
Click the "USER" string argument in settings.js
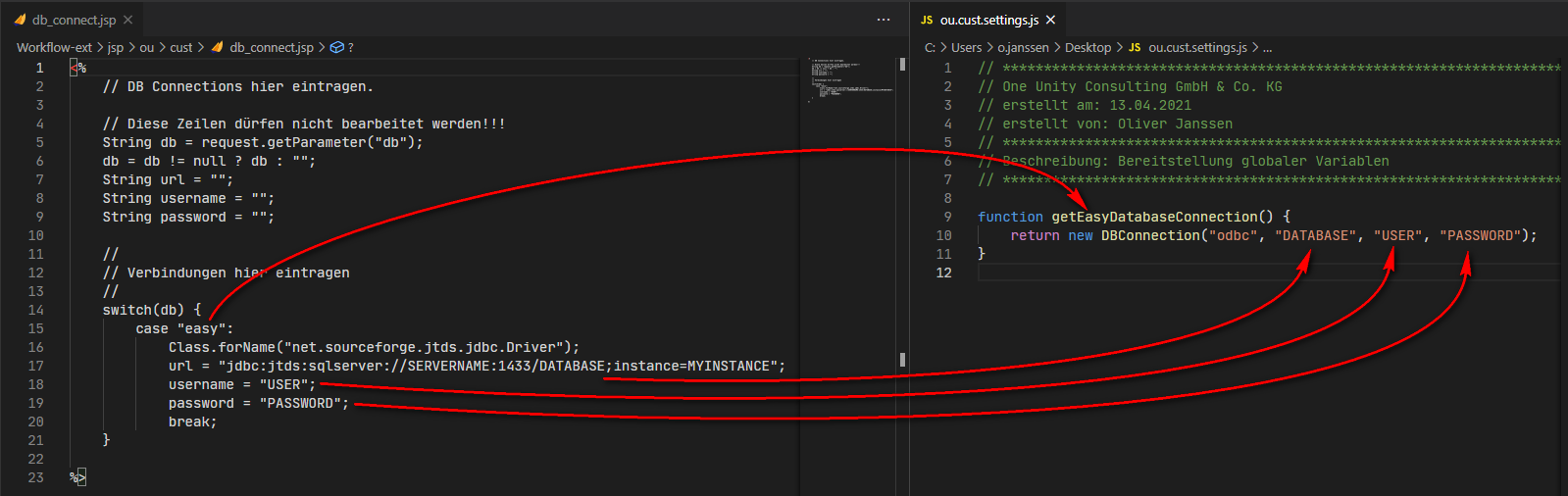(1398, 235)
